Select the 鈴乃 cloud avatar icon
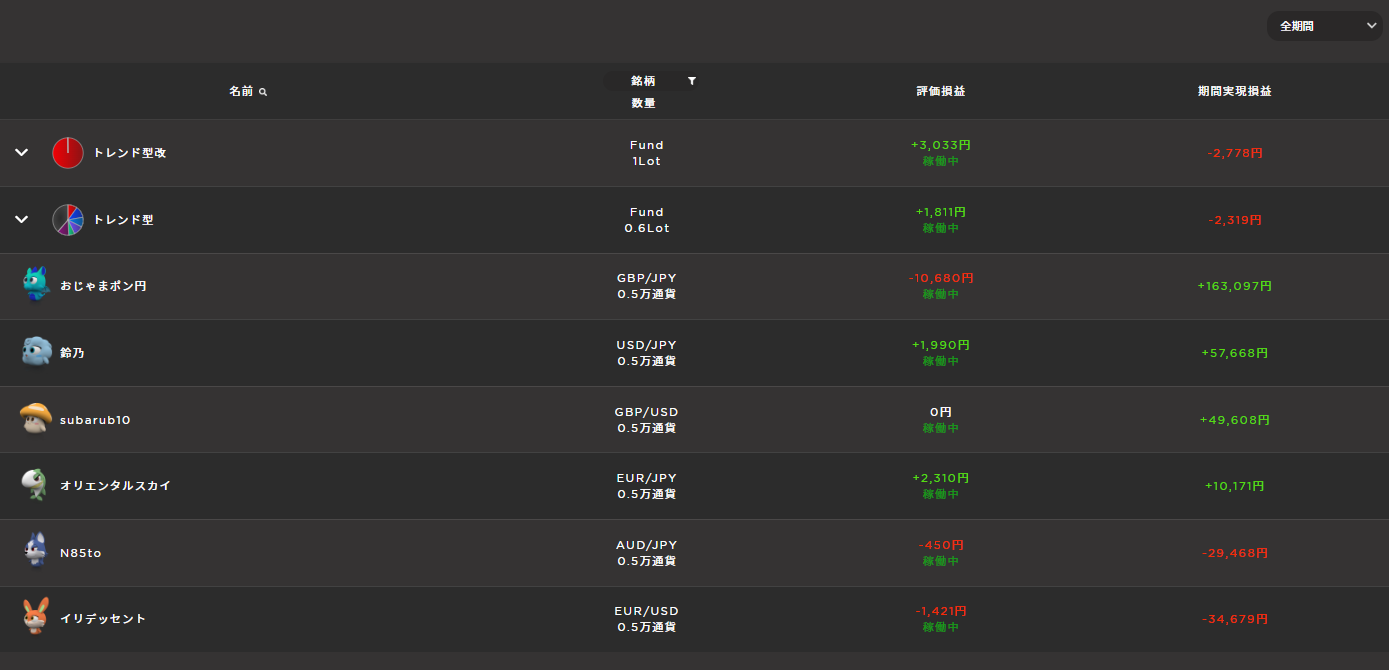Viewport: 1389px width, 670px height. tap(36, 352)
